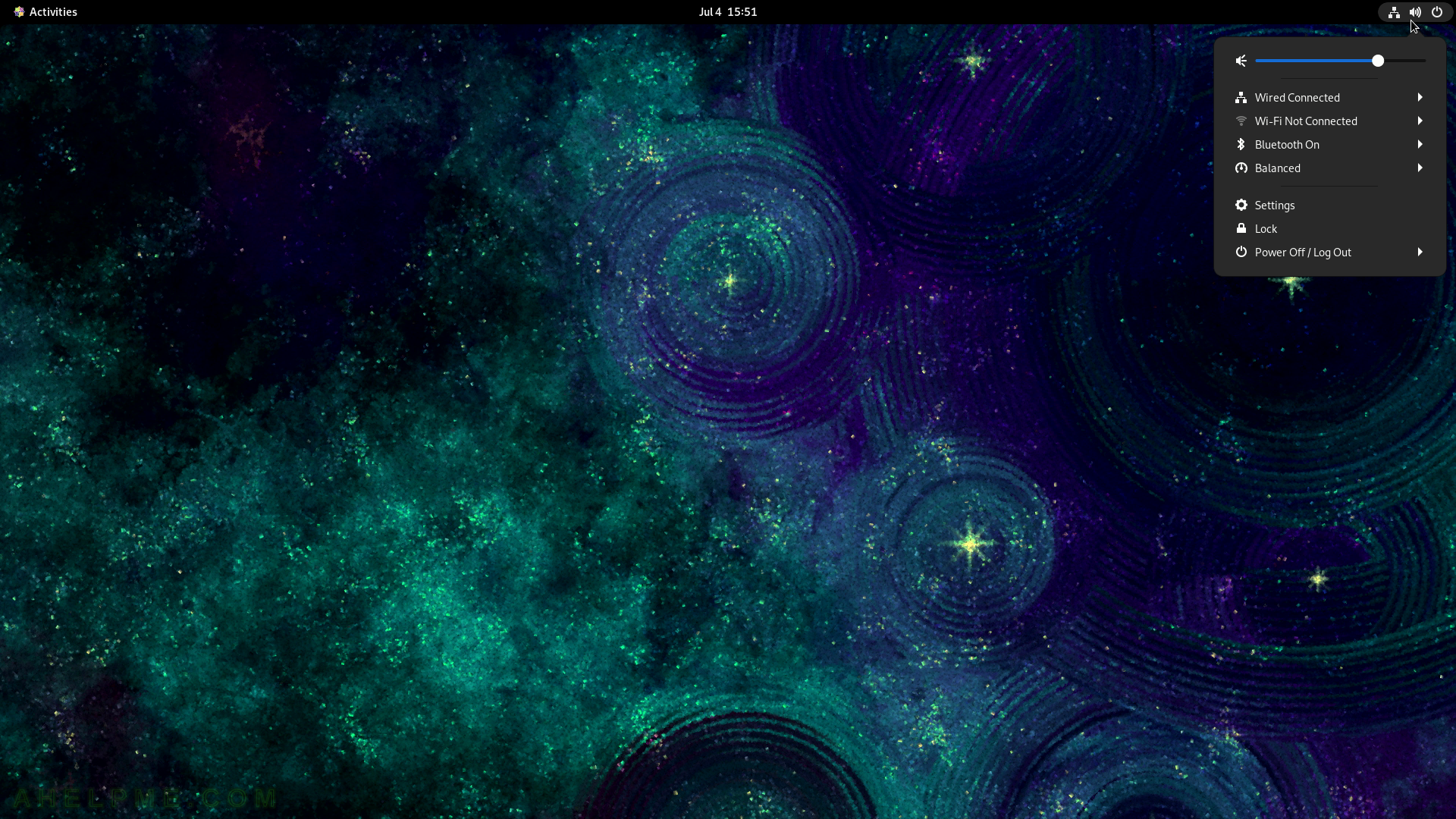Click the Activities logo icon

coord(19,12)
